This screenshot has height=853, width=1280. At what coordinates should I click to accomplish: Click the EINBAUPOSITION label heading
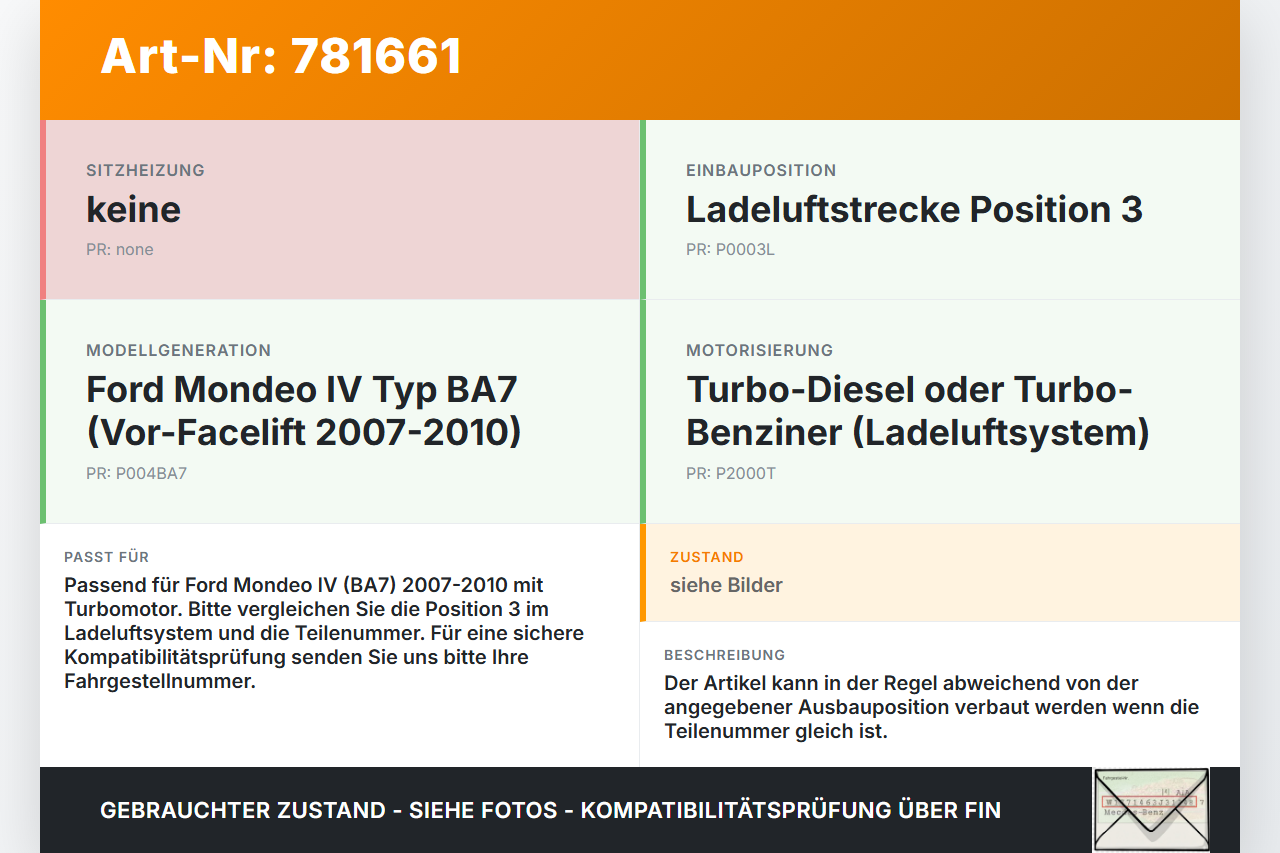761,170
